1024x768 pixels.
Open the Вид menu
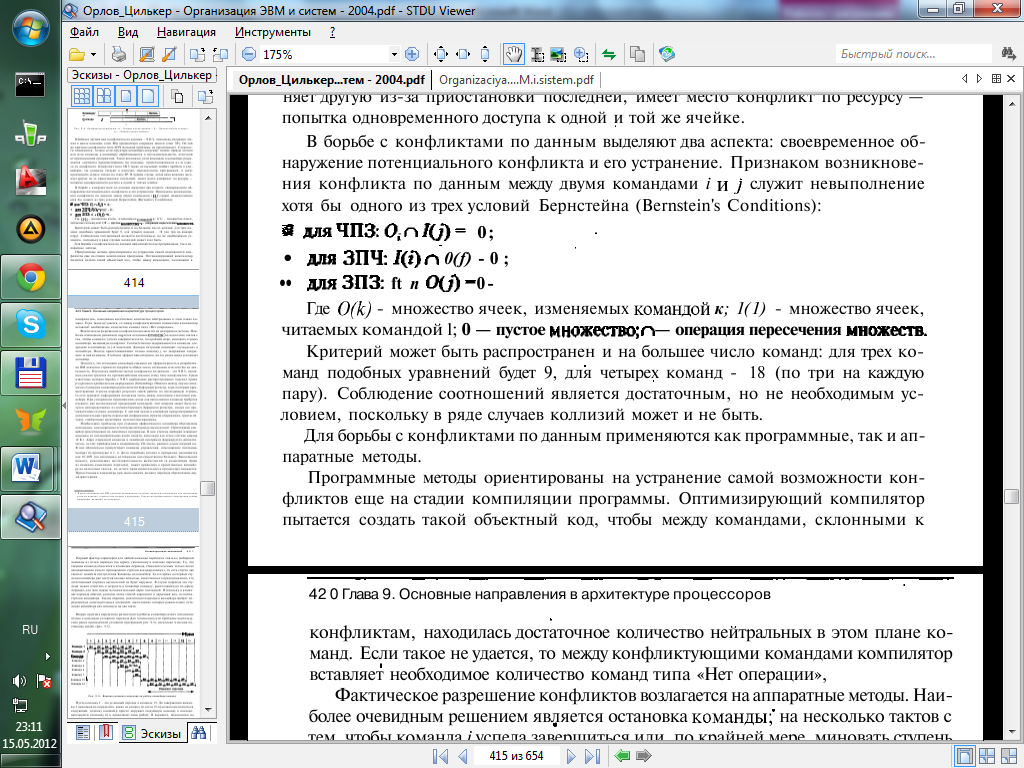pyautogui.click(x=128, y=32)
